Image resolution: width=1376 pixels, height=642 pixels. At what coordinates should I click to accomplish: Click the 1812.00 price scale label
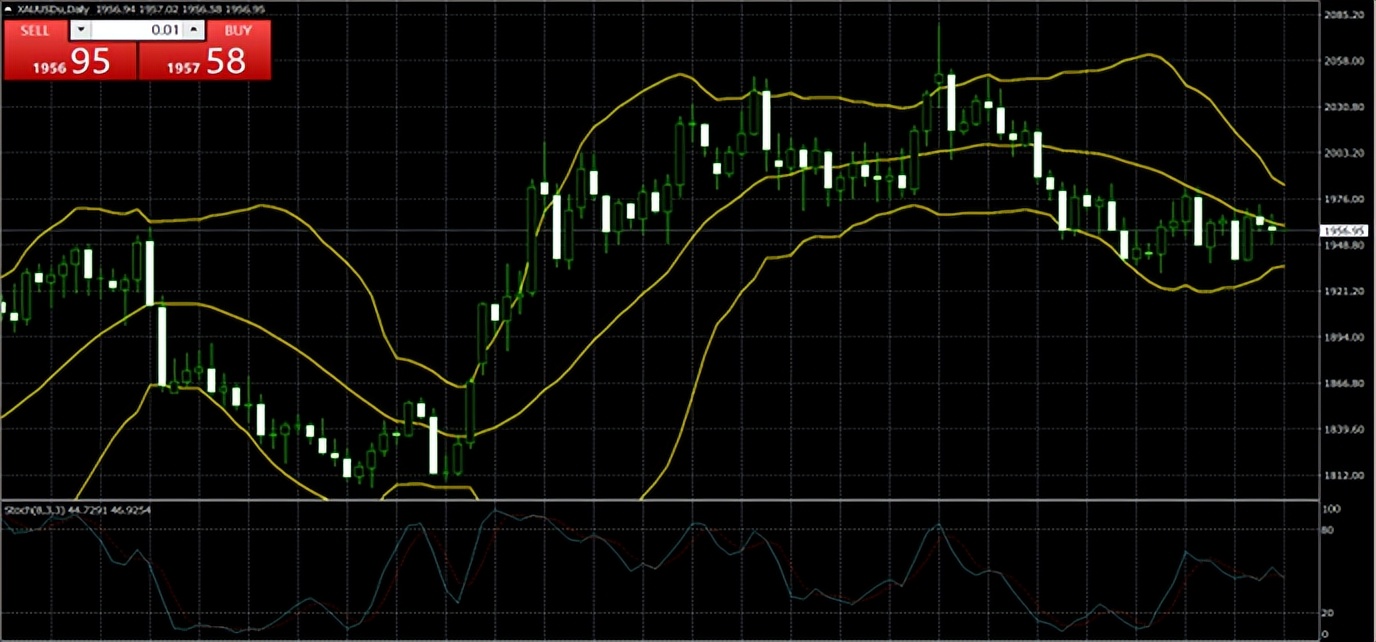(1343, 475)
